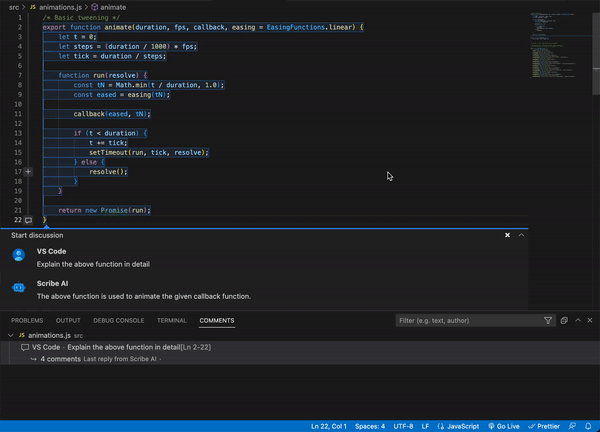The width and height of the screenshot is (600, 432).
Task: Click the VS Code author name in discussion
Action: tap(51, 251)
